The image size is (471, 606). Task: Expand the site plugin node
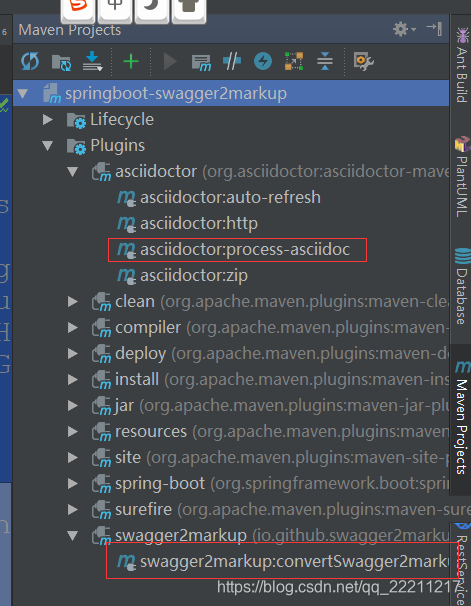(73, 458)
